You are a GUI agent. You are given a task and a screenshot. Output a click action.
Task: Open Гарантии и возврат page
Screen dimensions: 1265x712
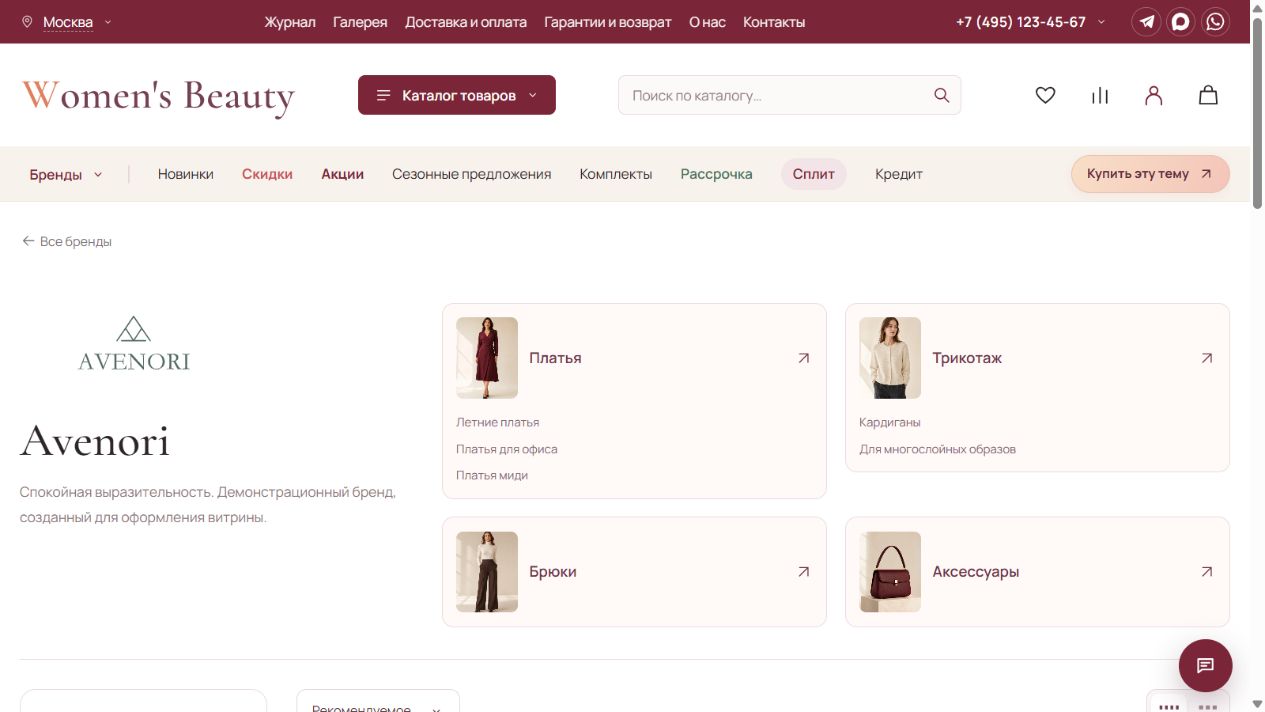(x=608, y=22)
